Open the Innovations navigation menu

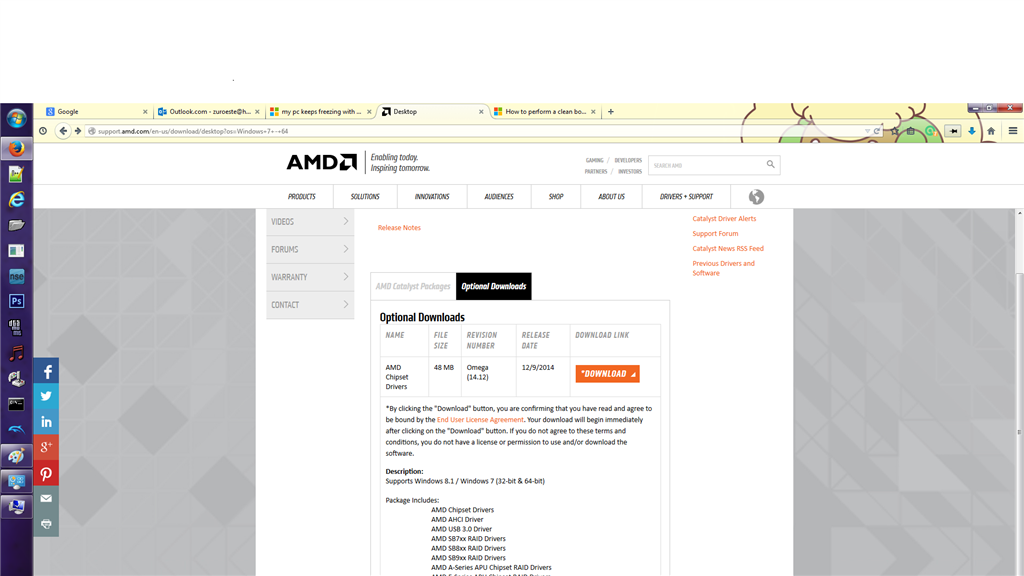coord(432,197)
